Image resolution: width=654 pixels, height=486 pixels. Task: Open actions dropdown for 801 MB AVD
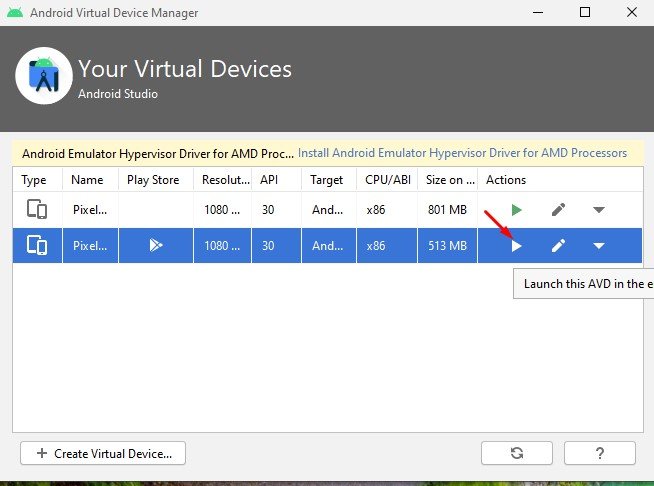599,210
